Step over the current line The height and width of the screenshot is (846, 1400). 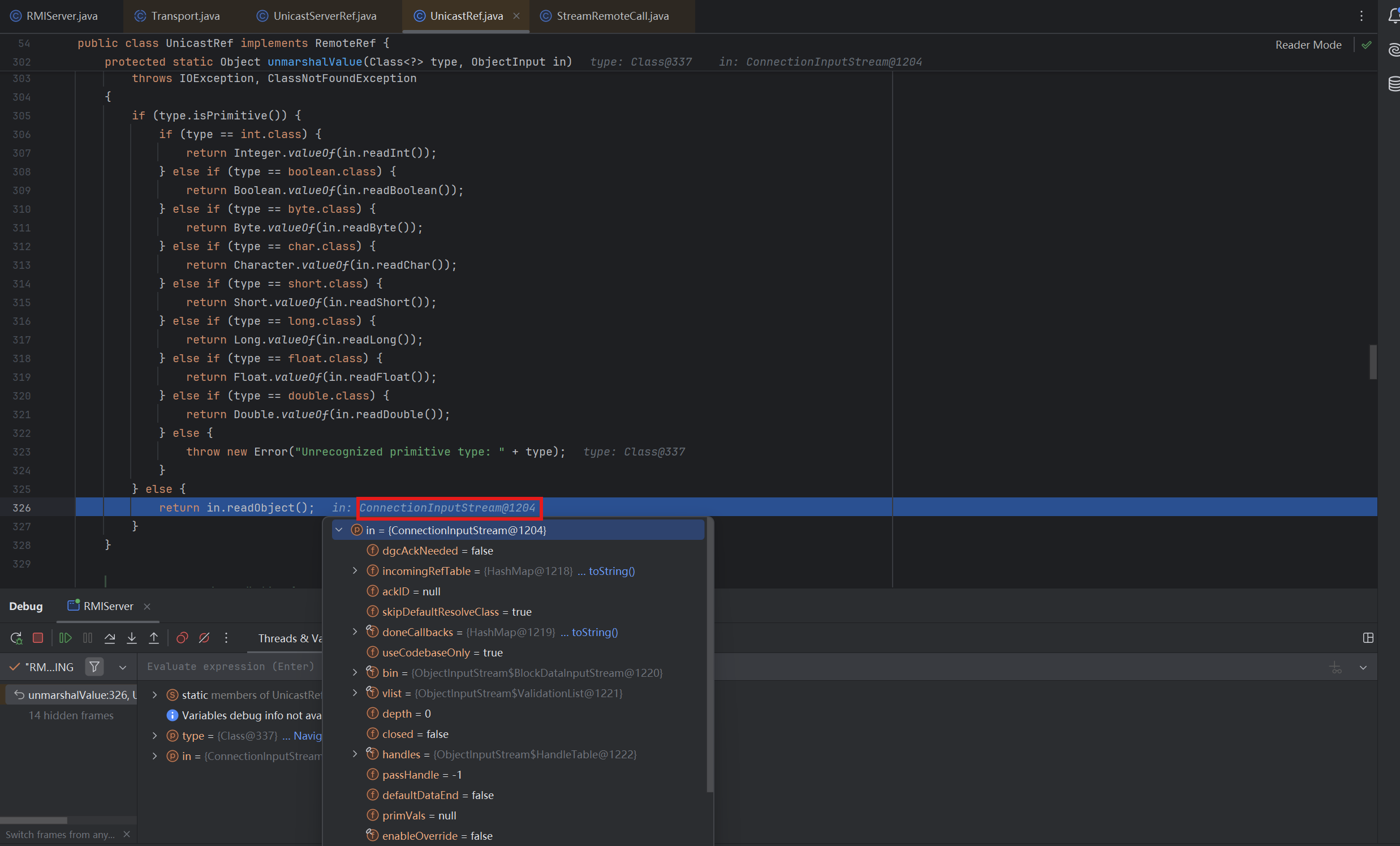click(110, 638)
